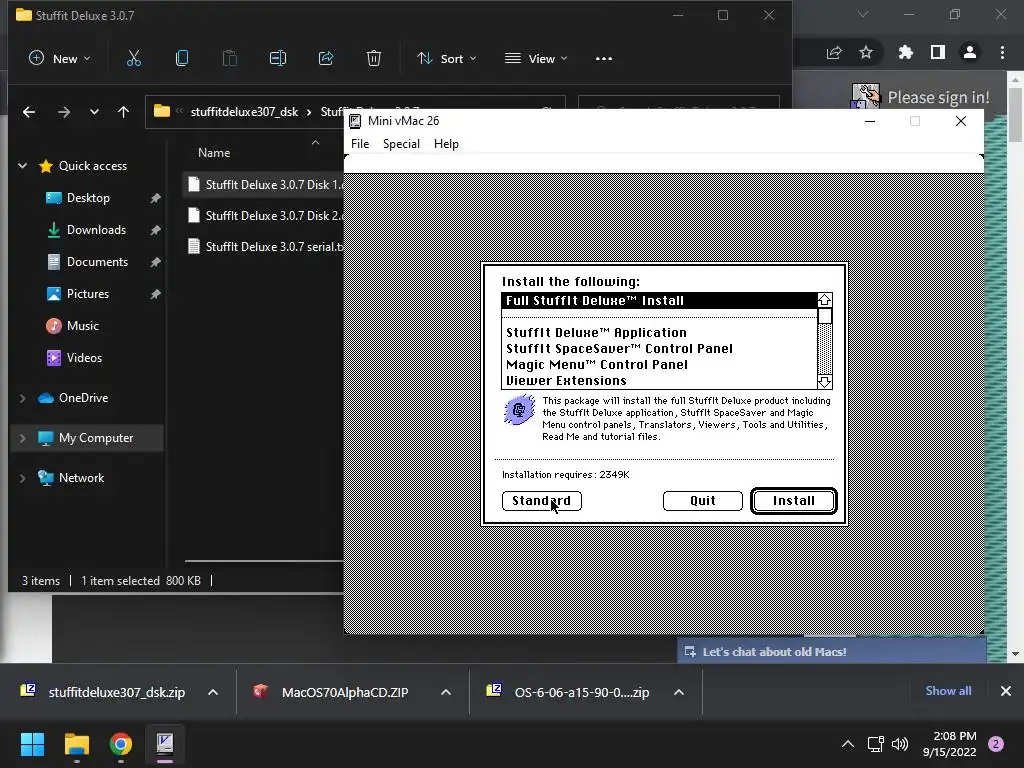This screenshot has width=1024, height=768.
Task: Click the Cut icon in File Explorer toolbar
Action: 133,58
